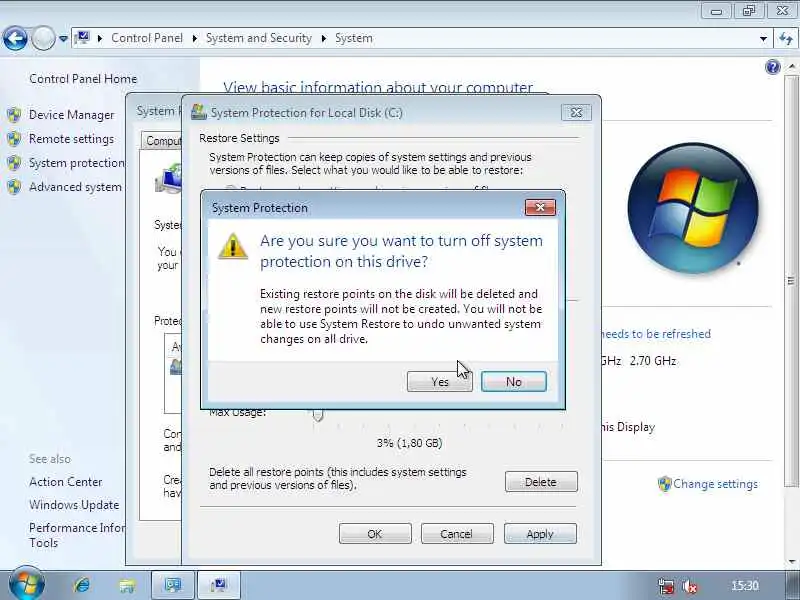Open Action Center link

point(66,482)
